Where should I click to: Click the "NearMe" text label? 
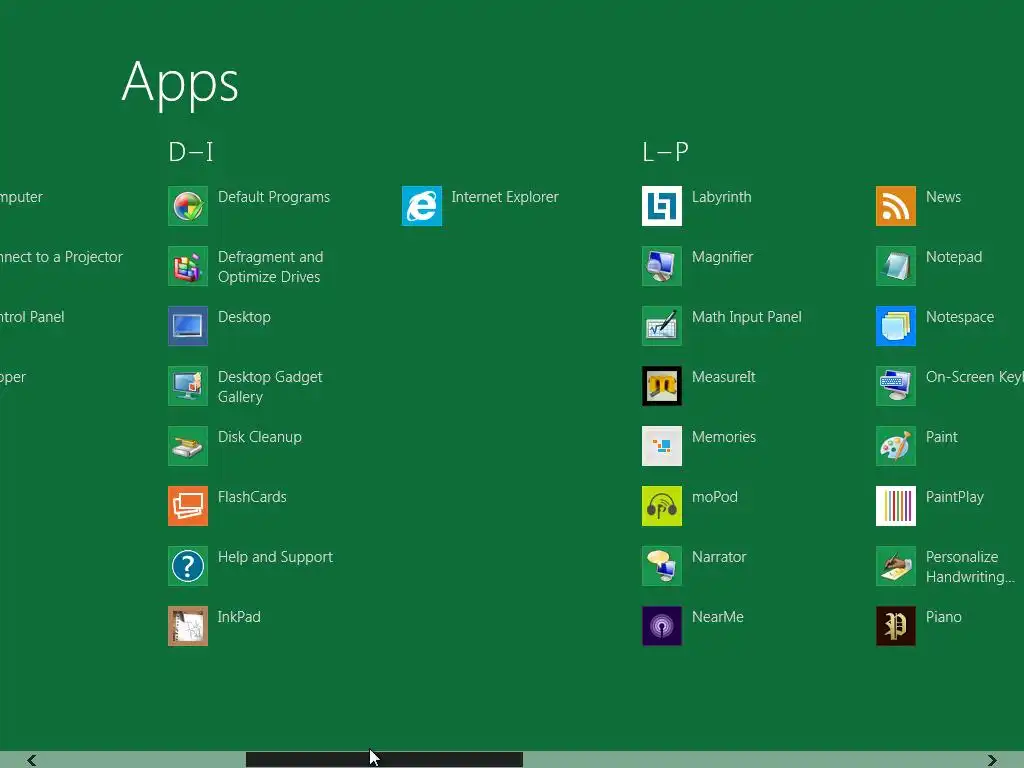718,617
